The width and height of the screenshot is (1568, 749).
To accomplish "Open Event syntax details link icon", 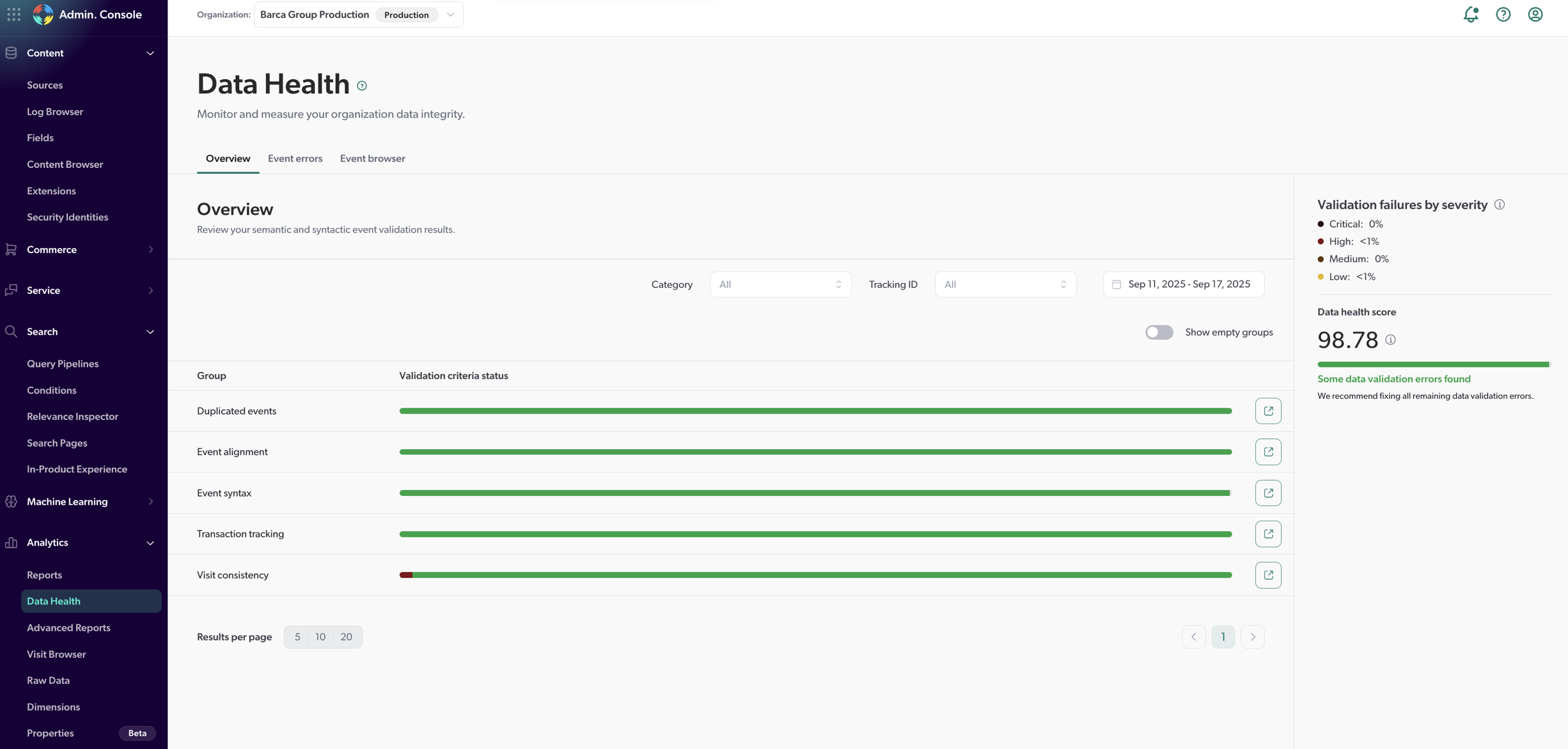I will coord(1267,493).
